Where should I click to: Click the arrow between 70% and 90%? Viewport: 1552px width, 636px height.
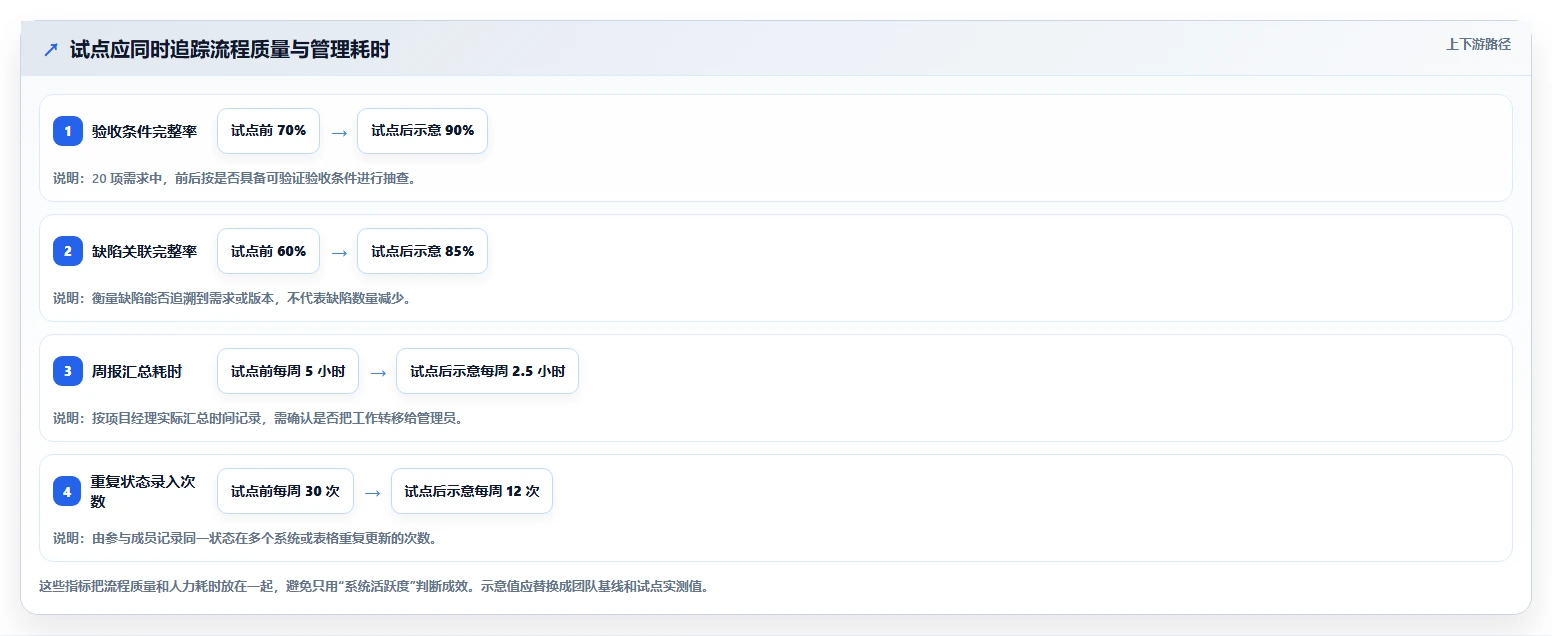[x=339, y=132]
